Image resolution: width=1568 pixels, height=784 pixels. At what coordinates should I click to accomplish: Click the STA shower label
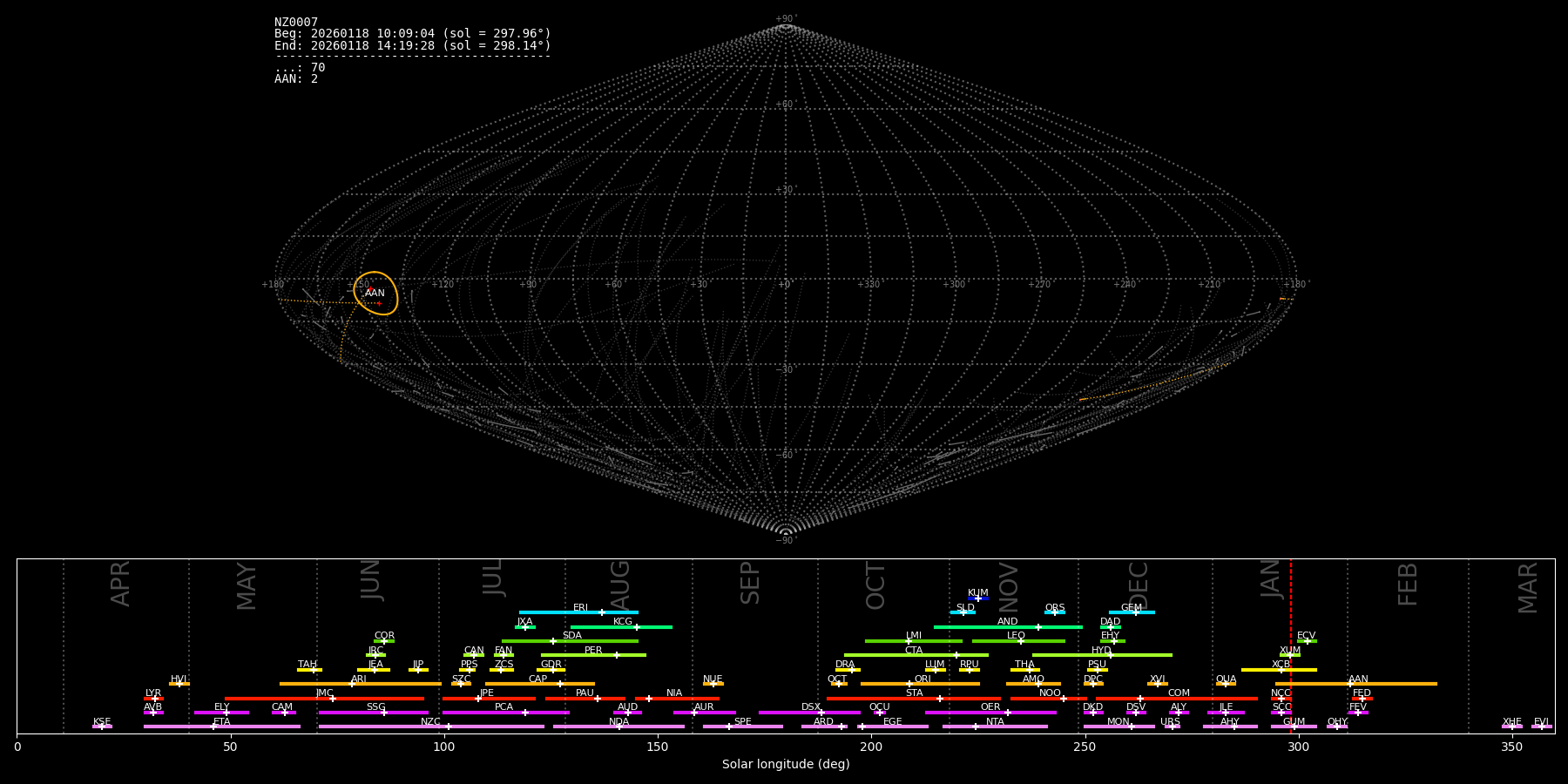tap(914, 693)
